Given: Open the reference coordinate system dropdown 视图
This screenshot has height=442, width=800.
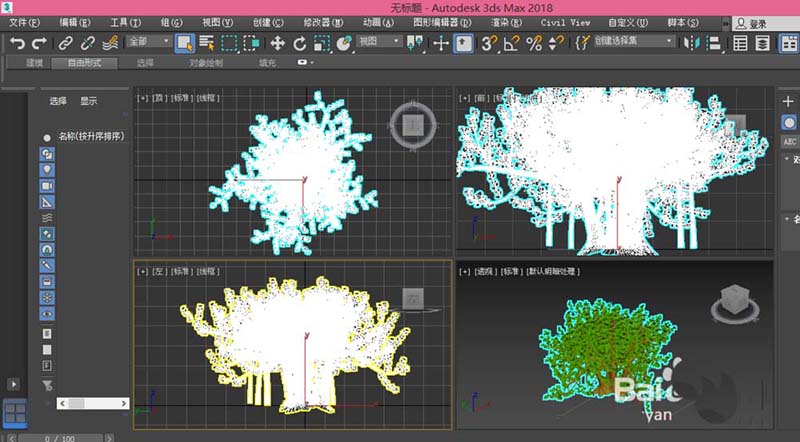Looking at the screenshot, I should pyautogui.click(x=379, y=41).
